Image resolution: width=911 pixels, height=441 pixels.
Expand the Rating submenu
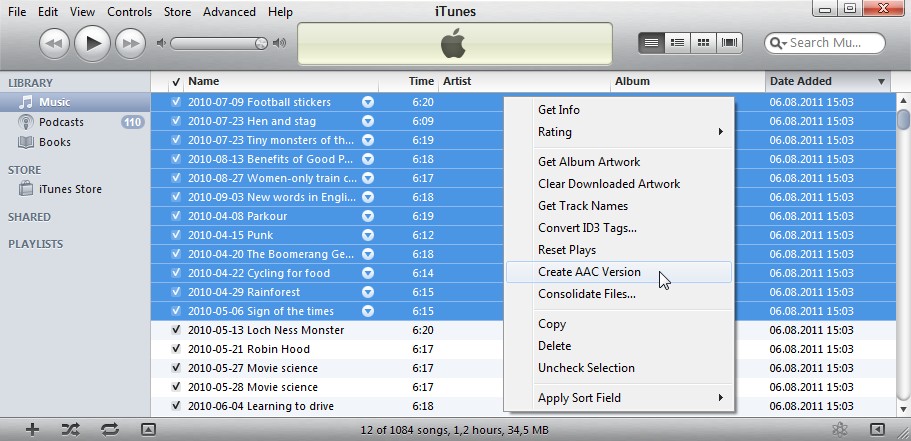[x=619, y=132]
